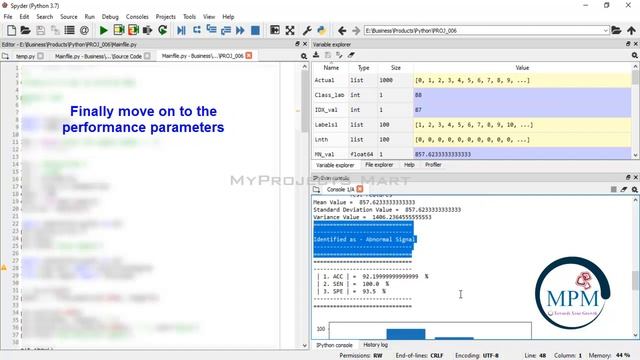Click the Step return debug icon

(x=226, y=30)
